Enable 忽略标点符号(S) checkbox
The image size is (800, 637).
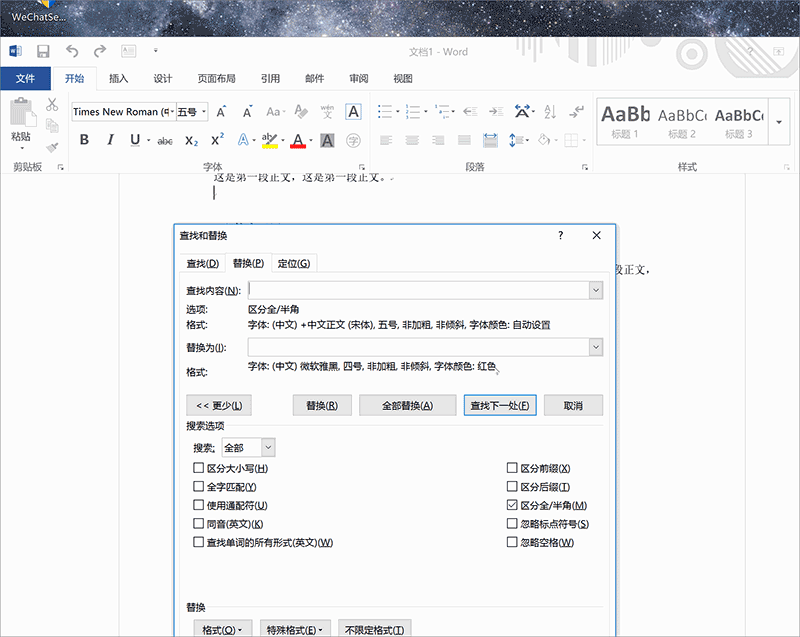pyautogui.click(x=512, y=523)
